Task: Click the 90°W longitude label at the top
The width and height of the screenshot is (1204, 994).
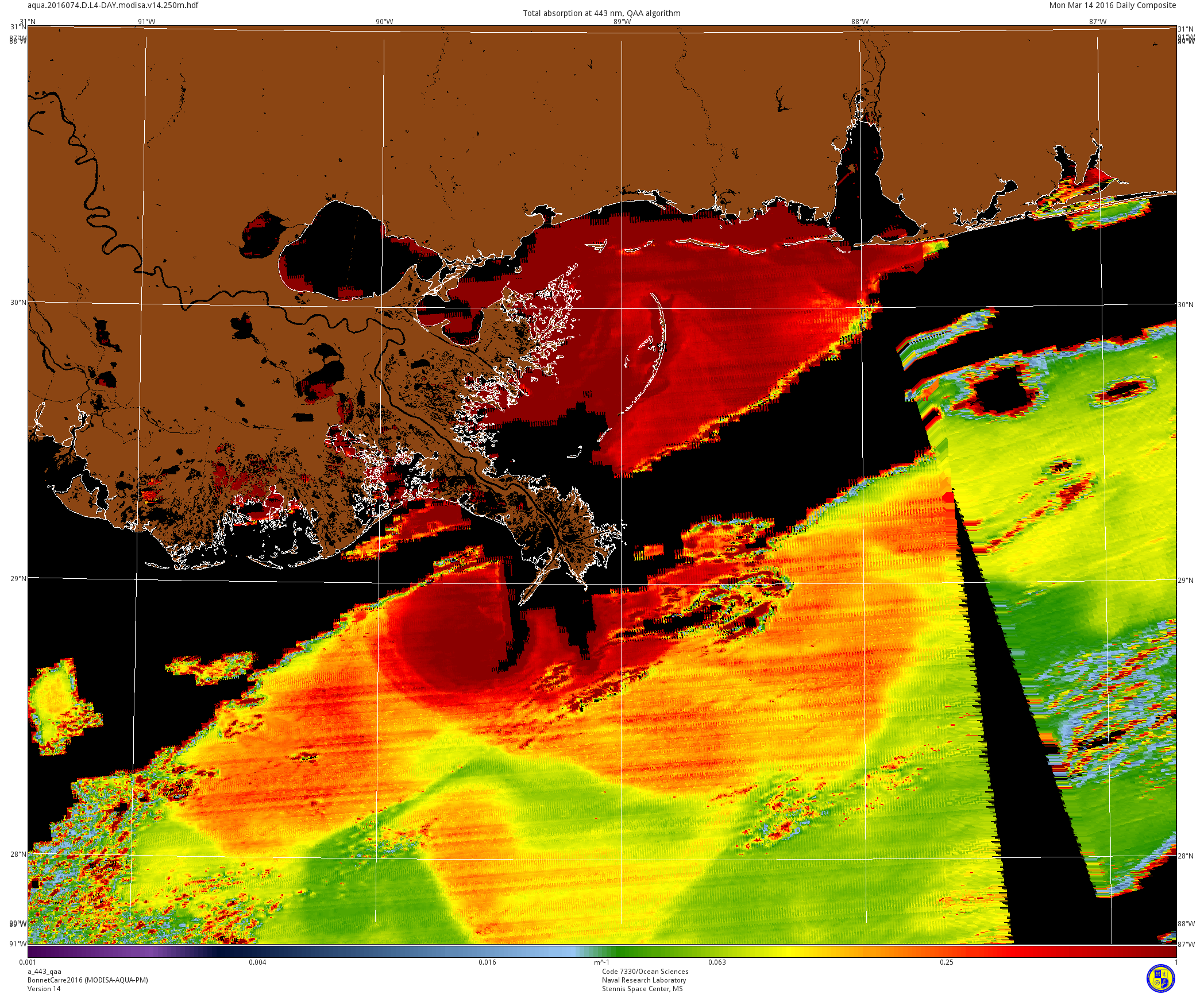Action: tap(384, 22)
